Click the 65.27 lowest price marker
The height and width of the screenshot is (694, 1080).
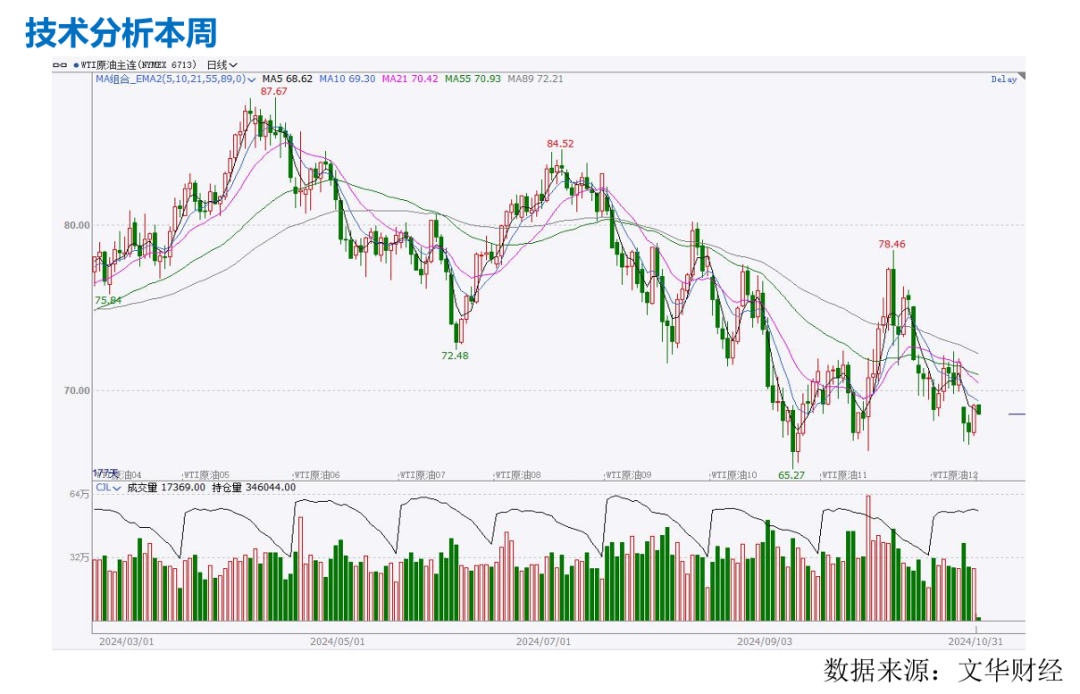[791, 476]
